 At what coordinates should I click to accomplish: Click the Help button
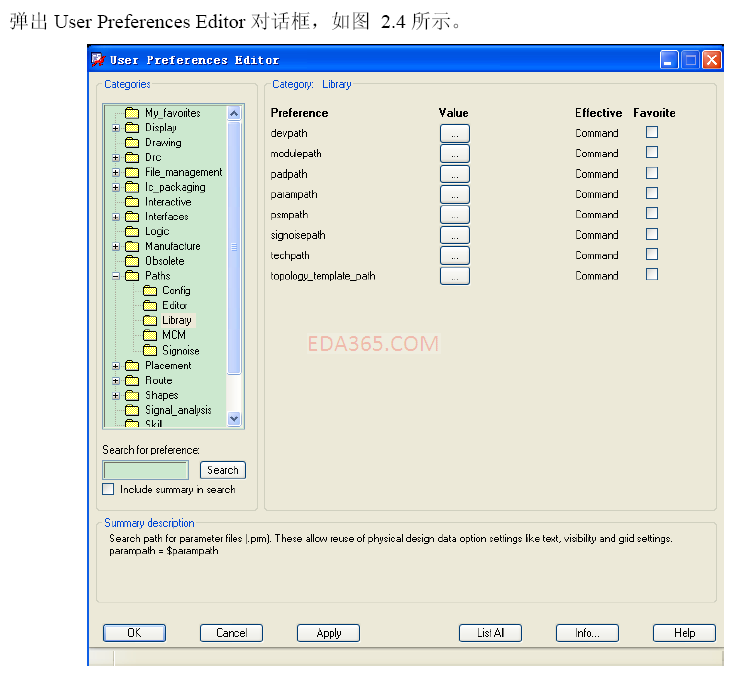tap(685, 633)
